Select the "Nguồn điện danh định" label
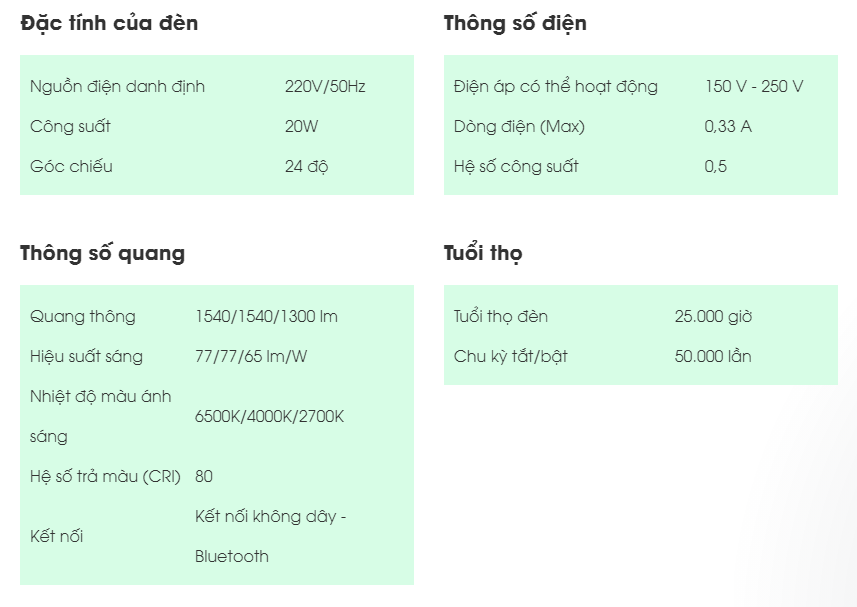857x607 pixels. [117, 86]
